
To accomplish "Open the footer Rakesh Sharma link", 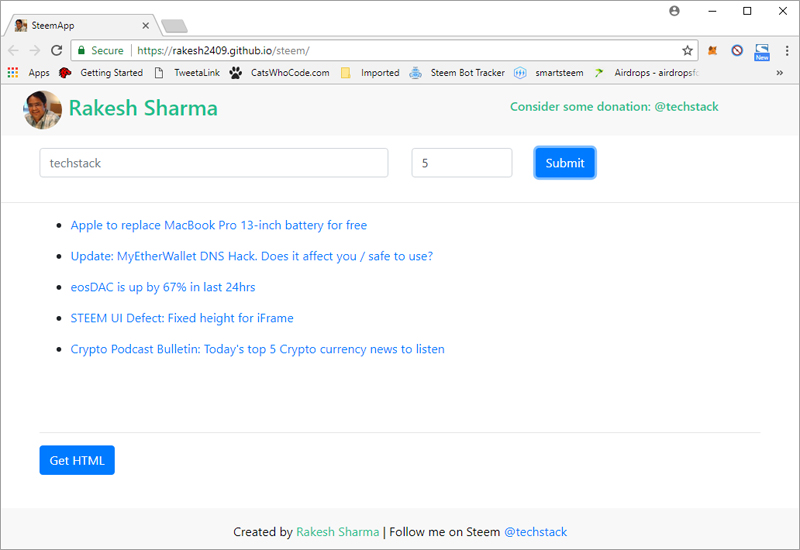I will 338,532.
